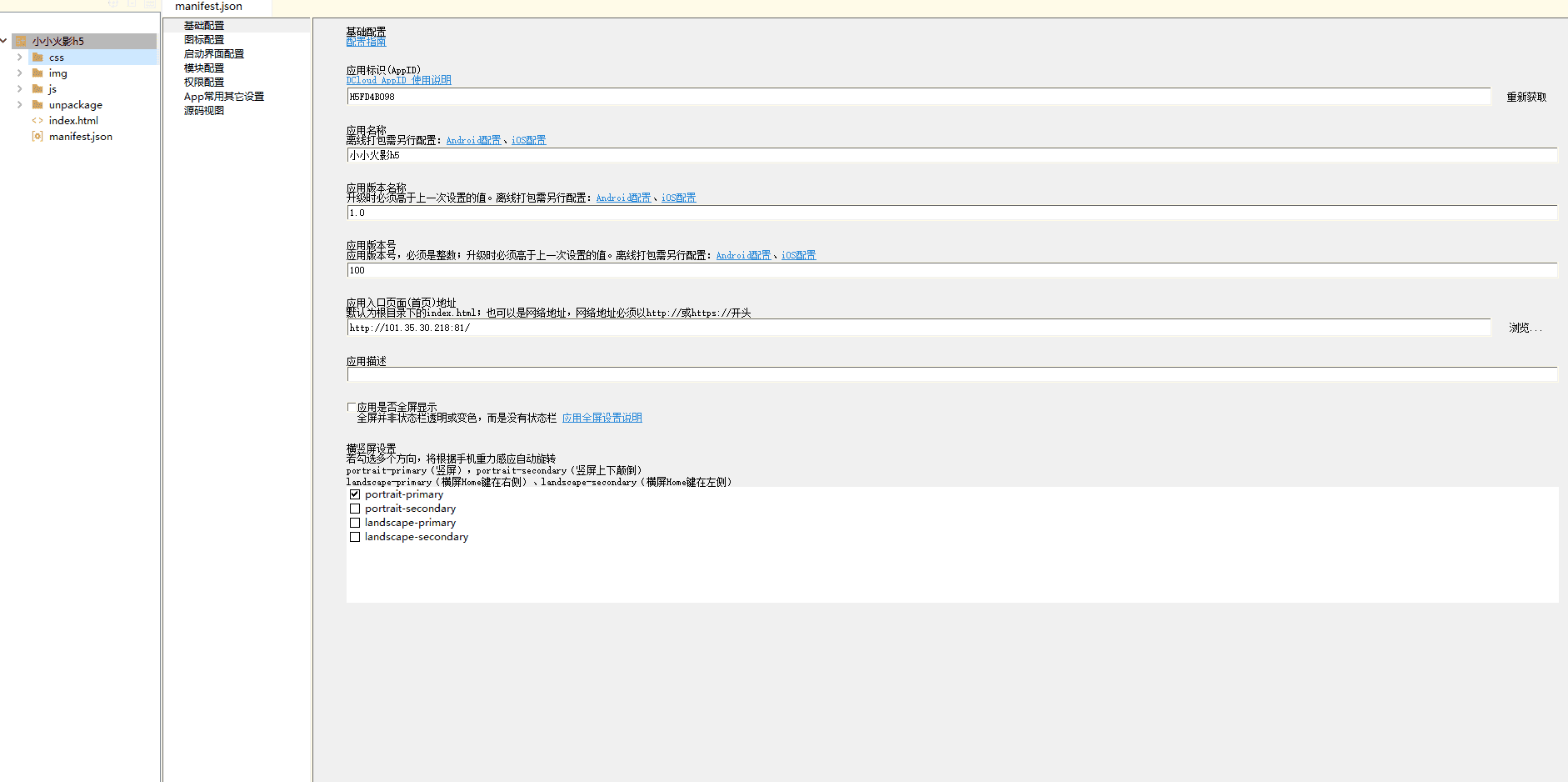Click the 小小火影h5 project icon
1568x782 pixels.
click(22, 41)
